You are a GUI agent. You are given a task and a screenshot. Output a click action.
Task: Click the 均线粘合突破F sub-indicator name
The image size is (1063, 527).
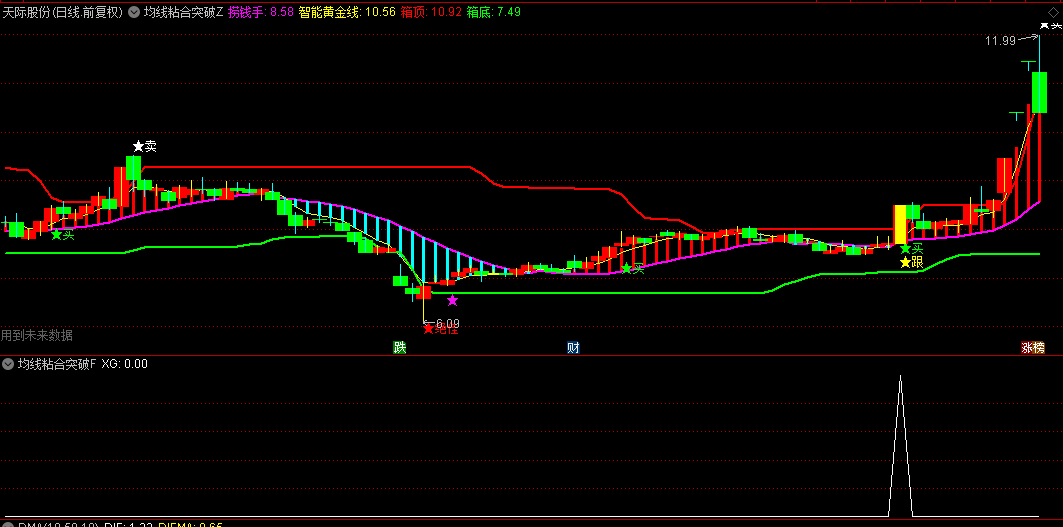tap(57, 364)
